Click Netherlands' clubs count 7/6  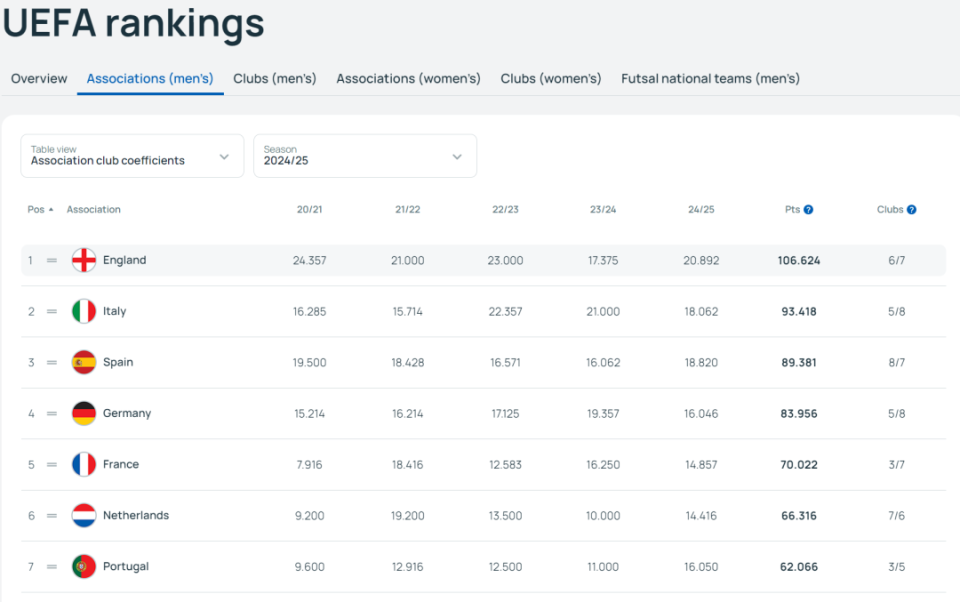click(x=897, y=516)
